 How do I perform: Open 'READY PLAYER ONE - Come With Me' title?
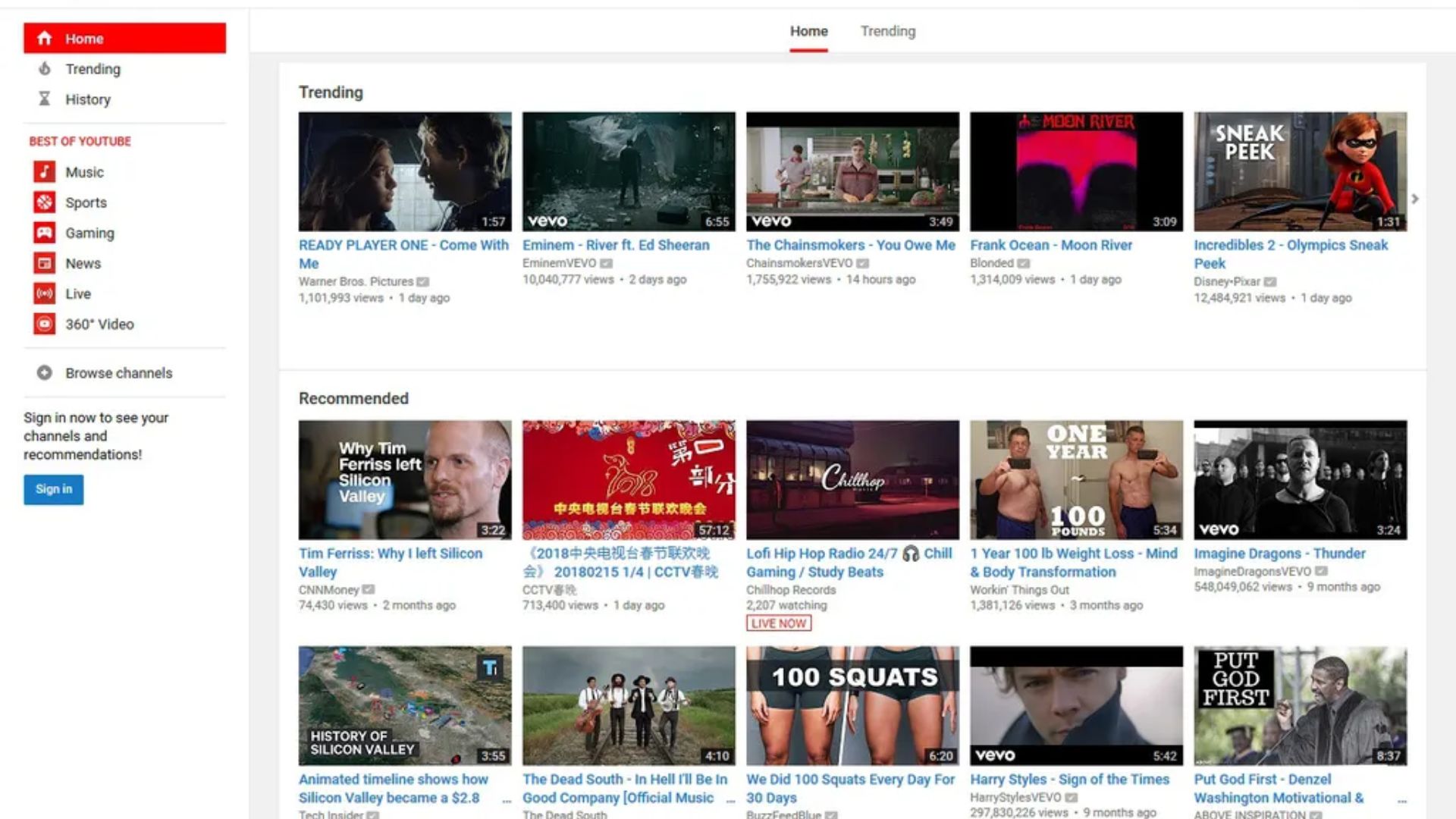click(403, 254)
